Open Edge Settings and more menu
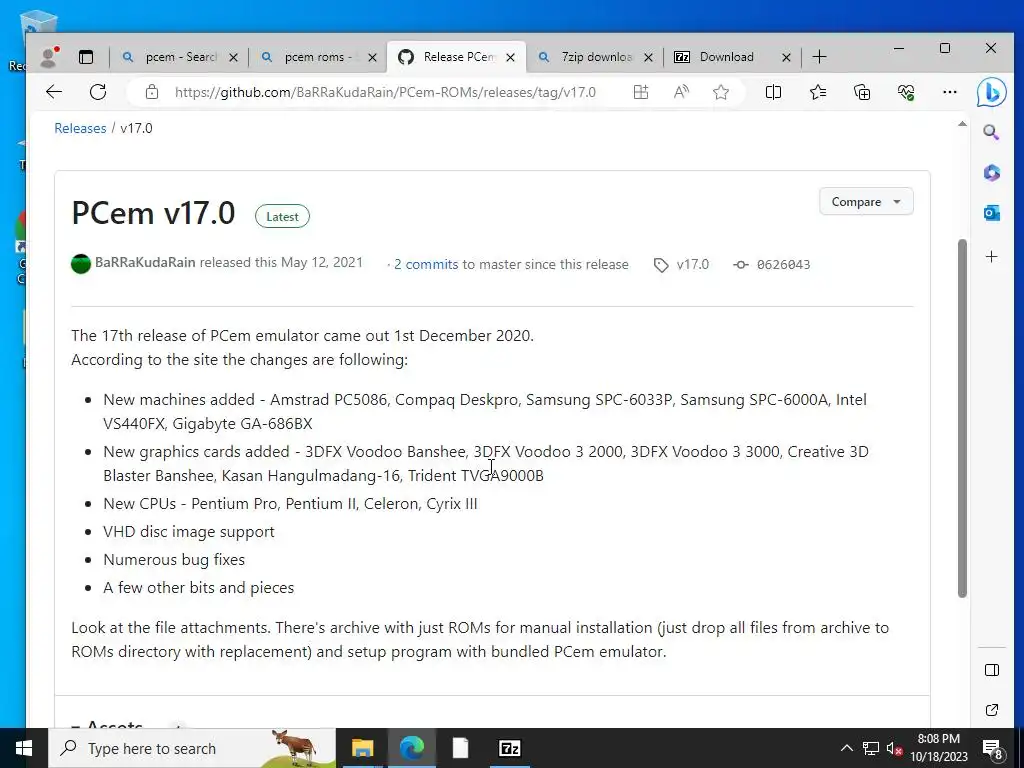Image resolution: width=1024 pixels, height=768 pixels. point(950,92)
